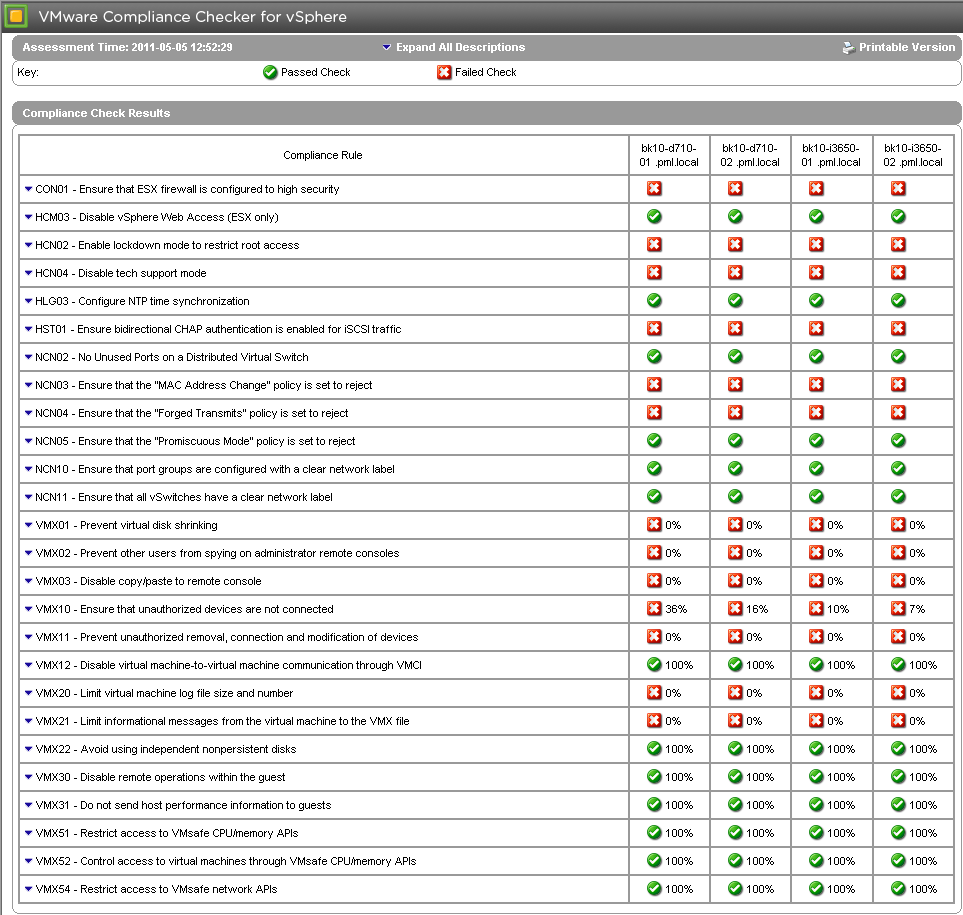This screenshot has width=963, height=915.
Task: Click the NCN02 No Unused Ports rule
Action: coord(171,357)
